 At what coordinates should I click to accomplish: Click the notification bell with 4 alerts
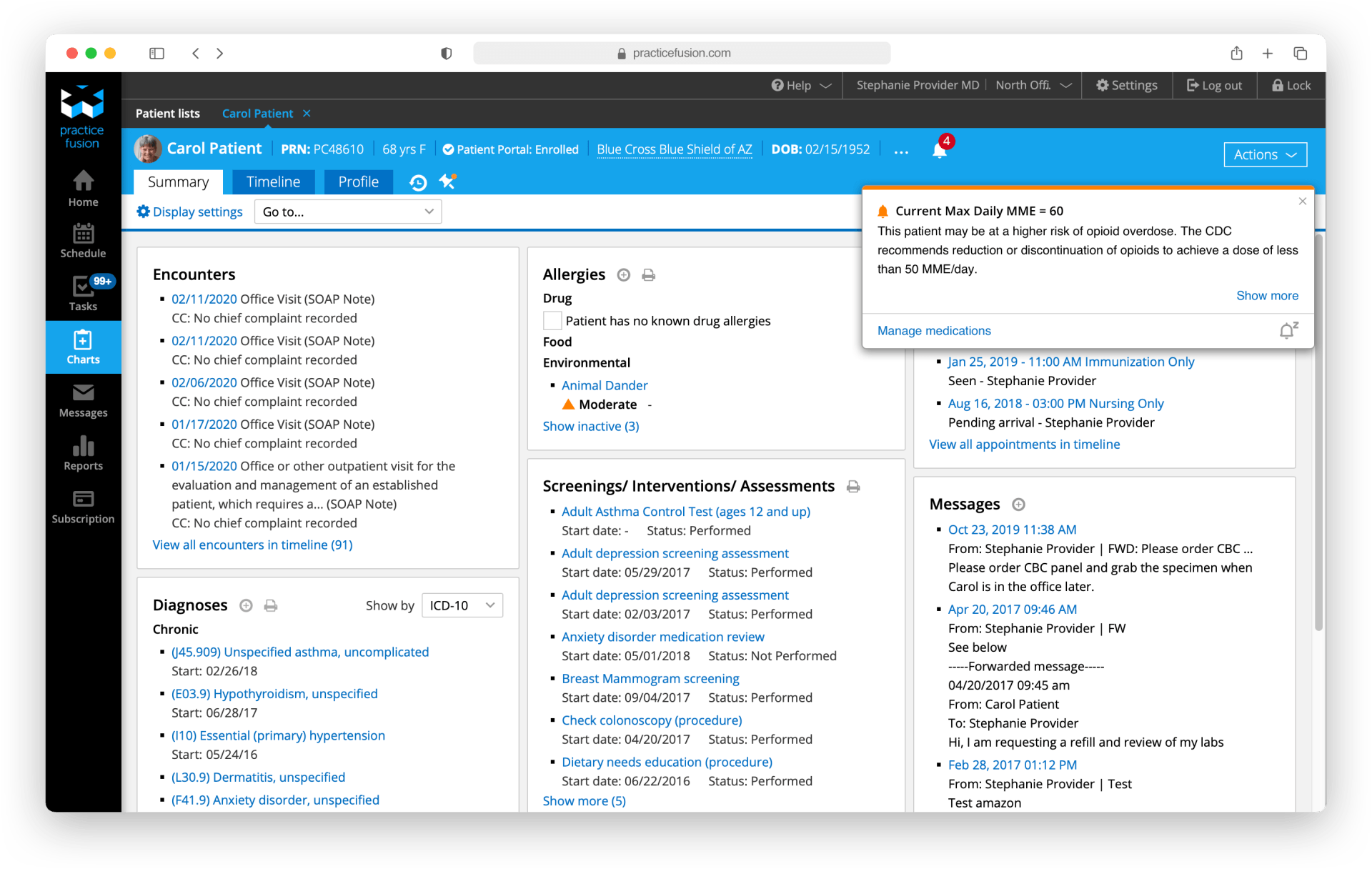tap(940, 149)
